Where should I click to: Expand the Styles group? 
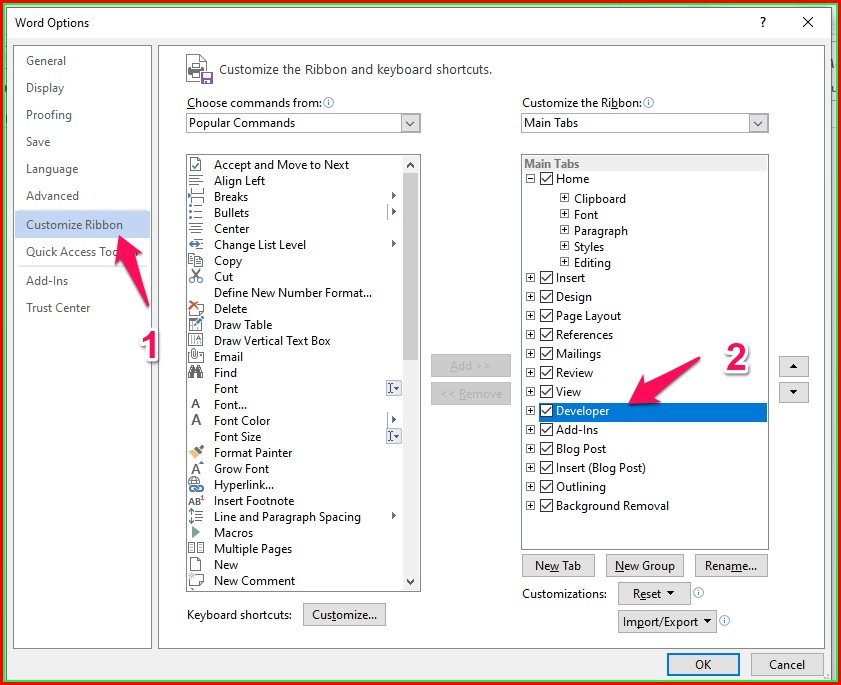click(x=564, y=246)
